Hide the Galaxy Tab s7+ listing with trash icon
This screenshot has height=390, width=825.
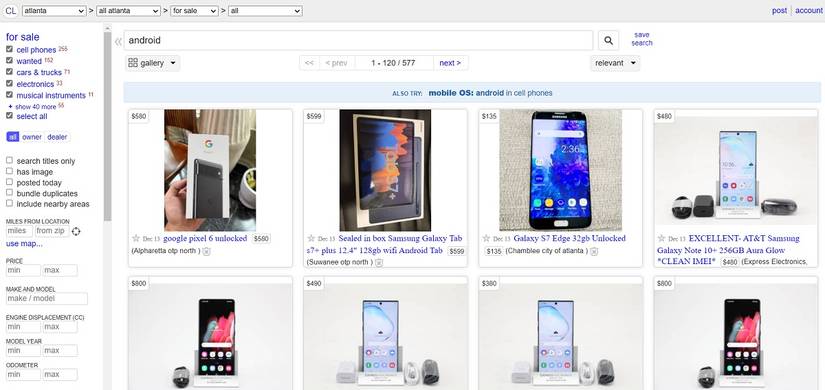[379, 263]
